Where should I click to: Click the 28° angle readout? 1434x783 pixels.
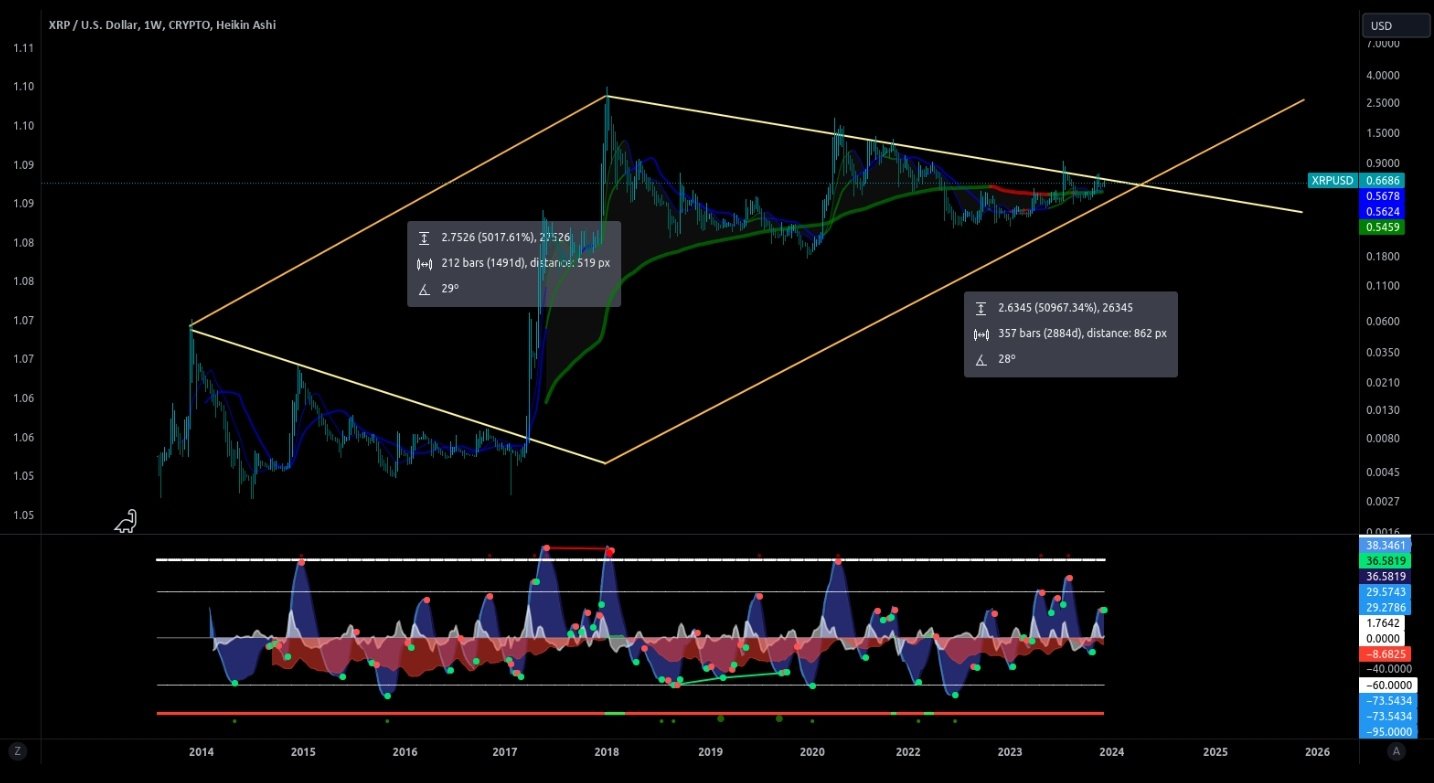pyautogui.click(x=1006, y=358)
